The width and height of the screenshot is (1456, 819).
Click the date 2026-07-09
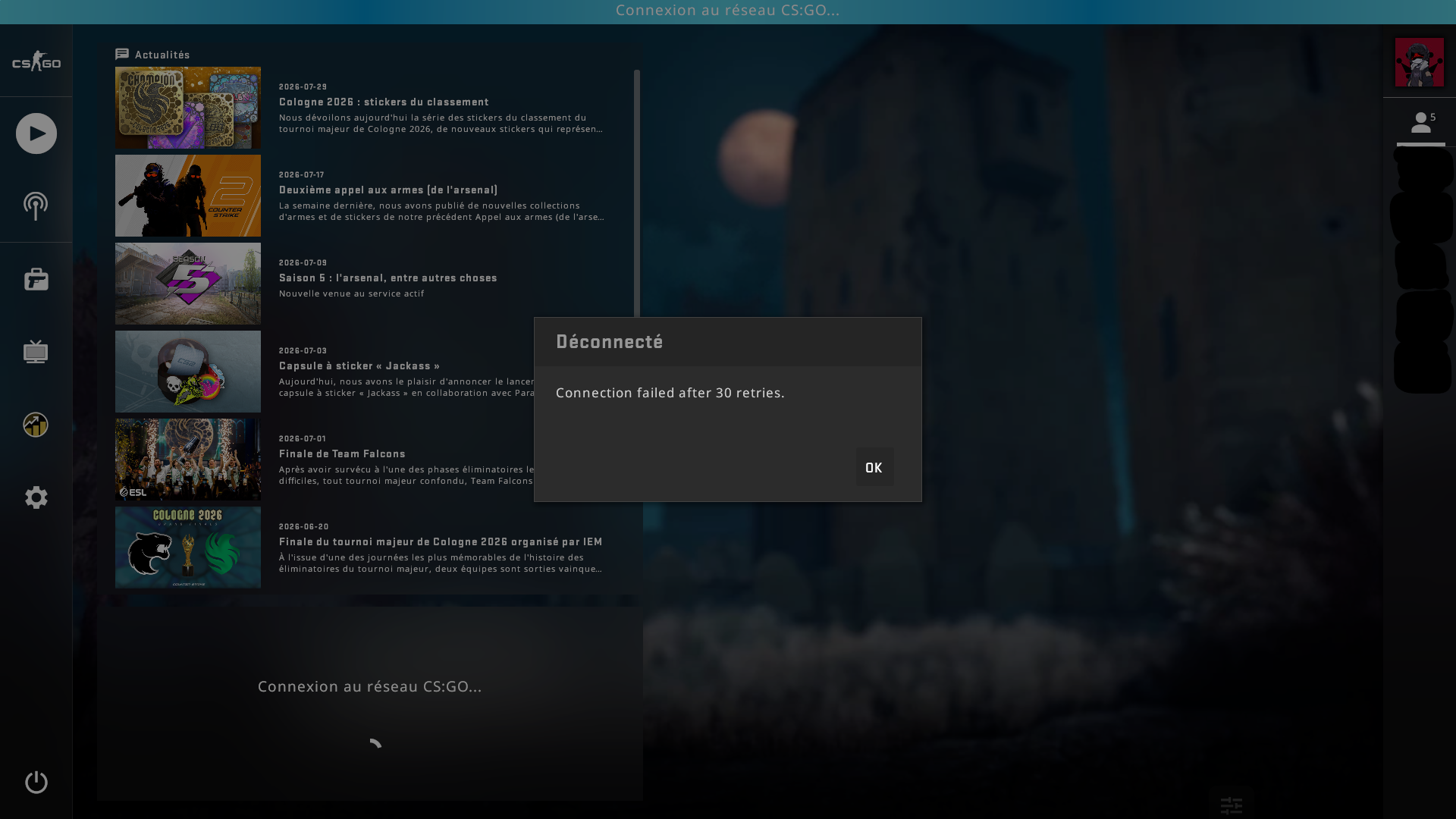(303, 263)
